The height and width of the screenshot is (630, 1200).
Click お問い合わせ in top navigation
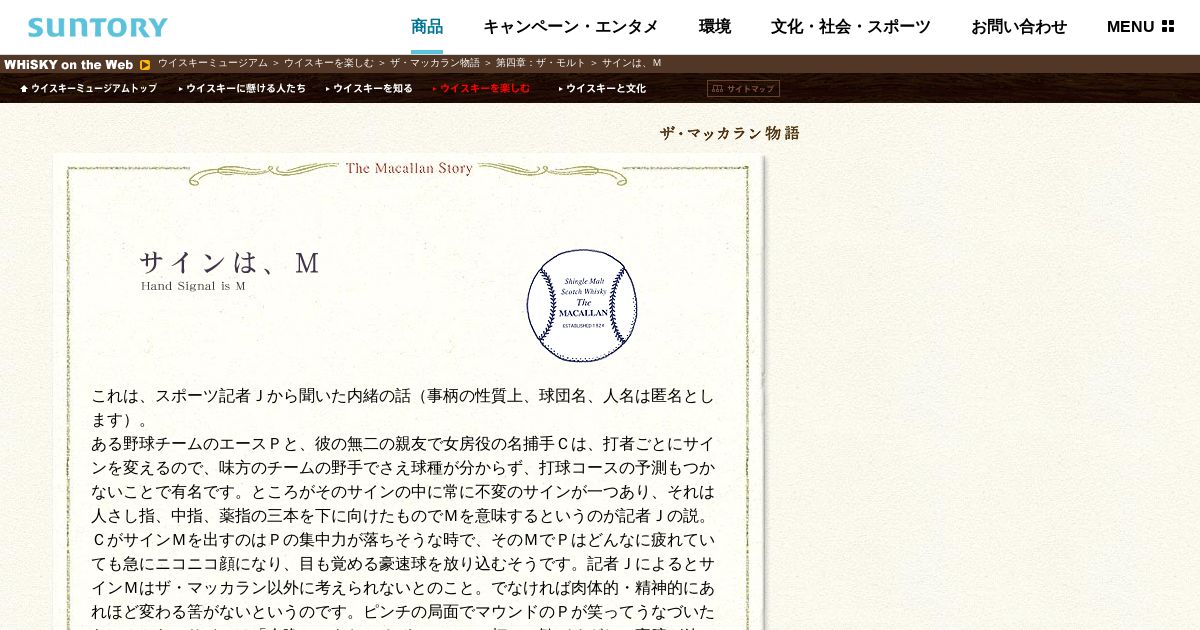click(x=1019, y=27)
